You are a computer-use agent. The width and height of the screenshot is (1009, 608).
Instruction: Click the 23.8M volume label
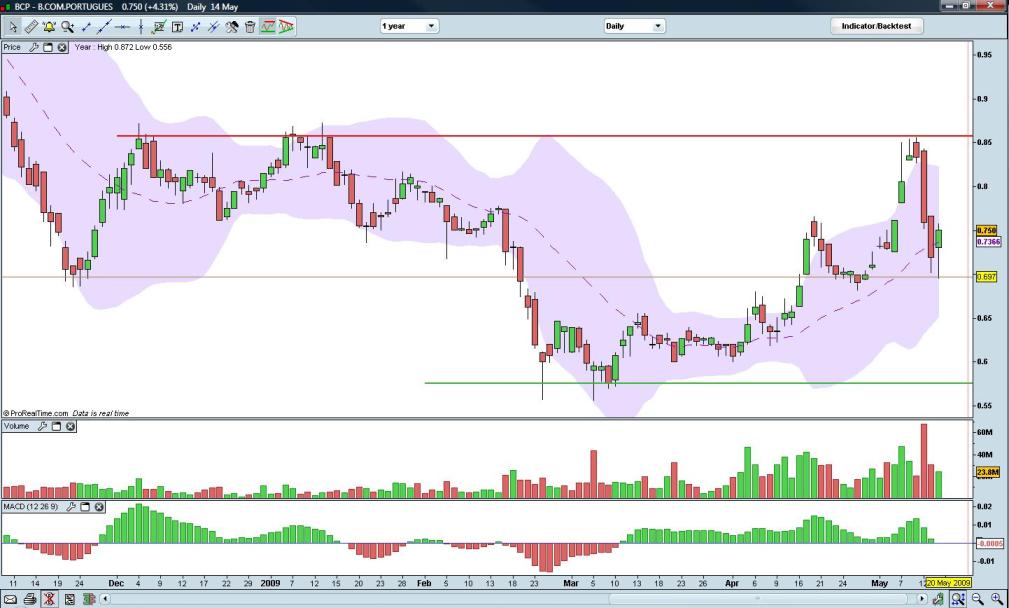(x=988, y=472)
